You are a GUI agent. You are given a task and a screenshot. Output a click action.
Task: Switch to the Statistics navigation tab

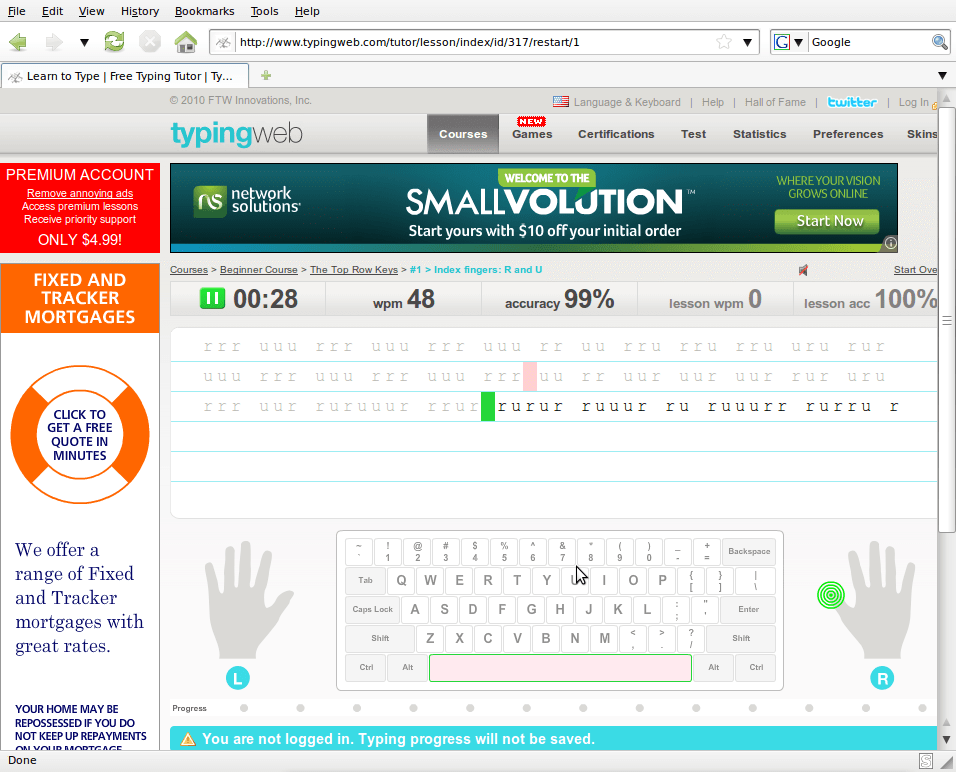(759, 133)
